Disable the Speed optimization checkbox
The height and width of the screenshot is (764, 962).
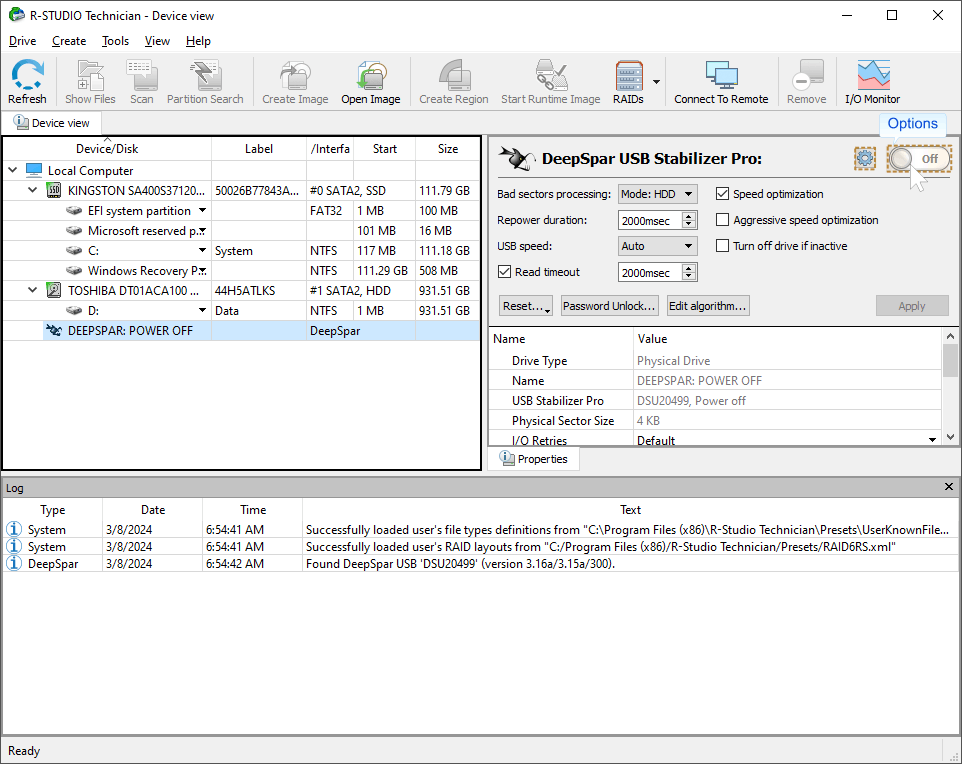[723, 194]
